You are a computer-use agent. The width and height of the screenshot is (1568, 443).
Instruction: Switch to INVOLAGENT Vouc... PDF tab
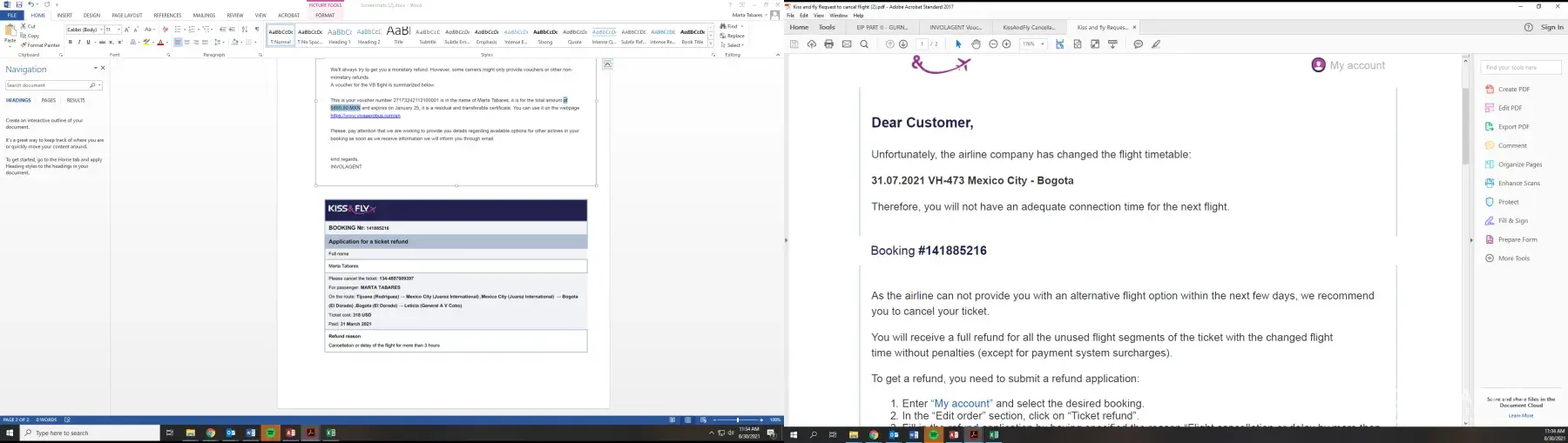(955, 27)
